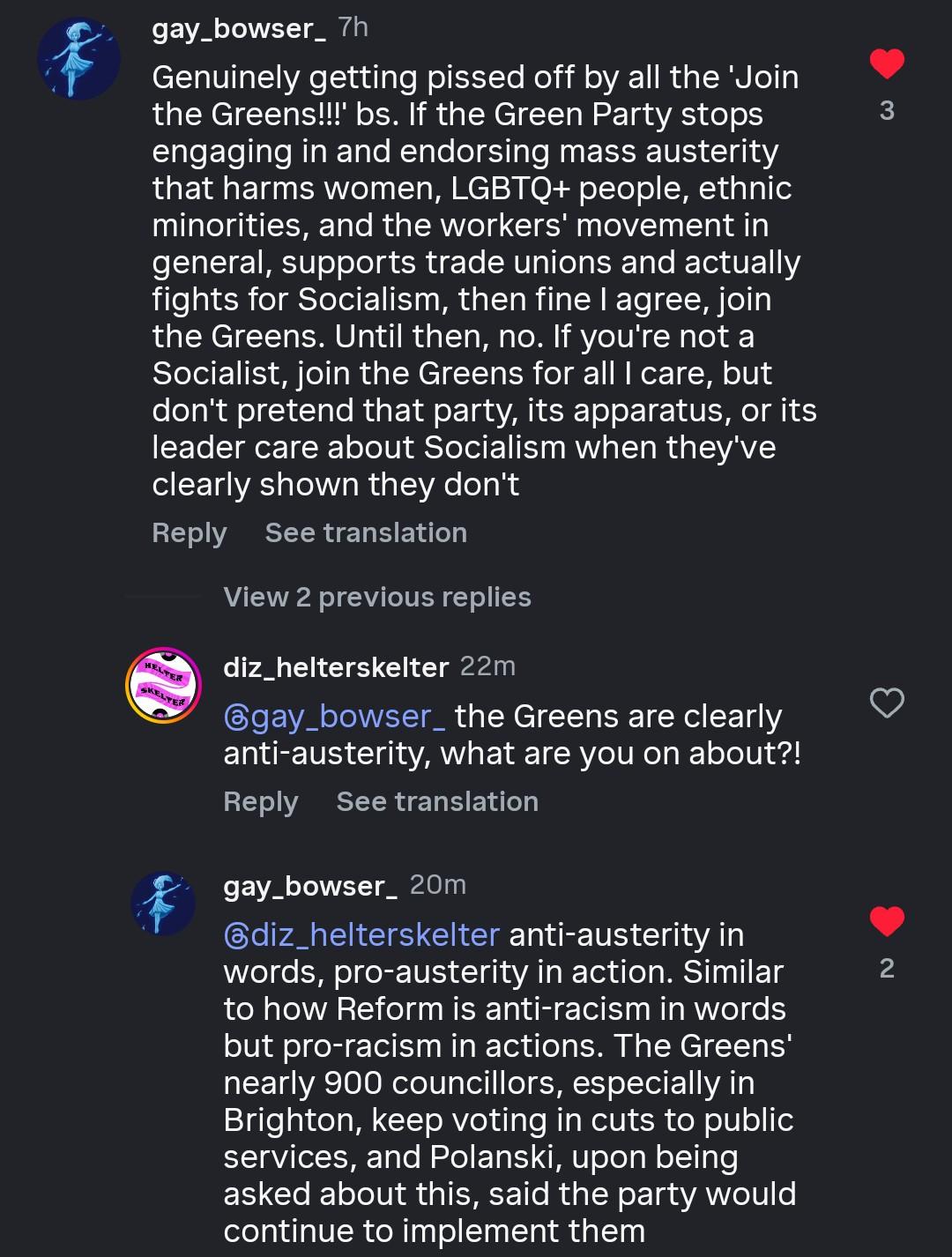Show translation of diz_helterskelter's reply
The image size is (952, 1257).
click(x=437, y=801)
